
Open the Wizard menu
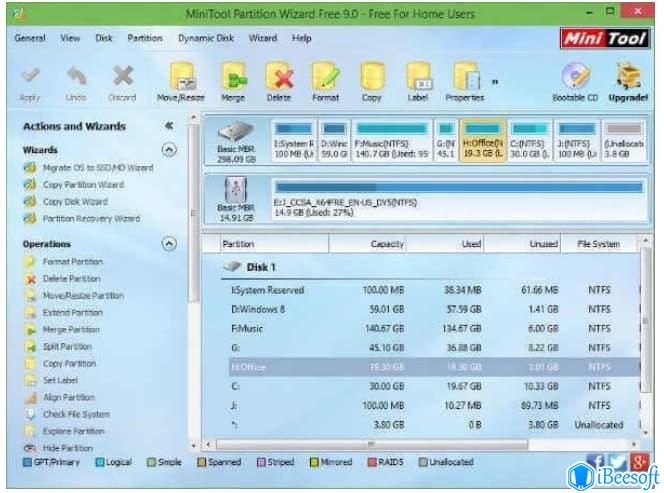263,38
